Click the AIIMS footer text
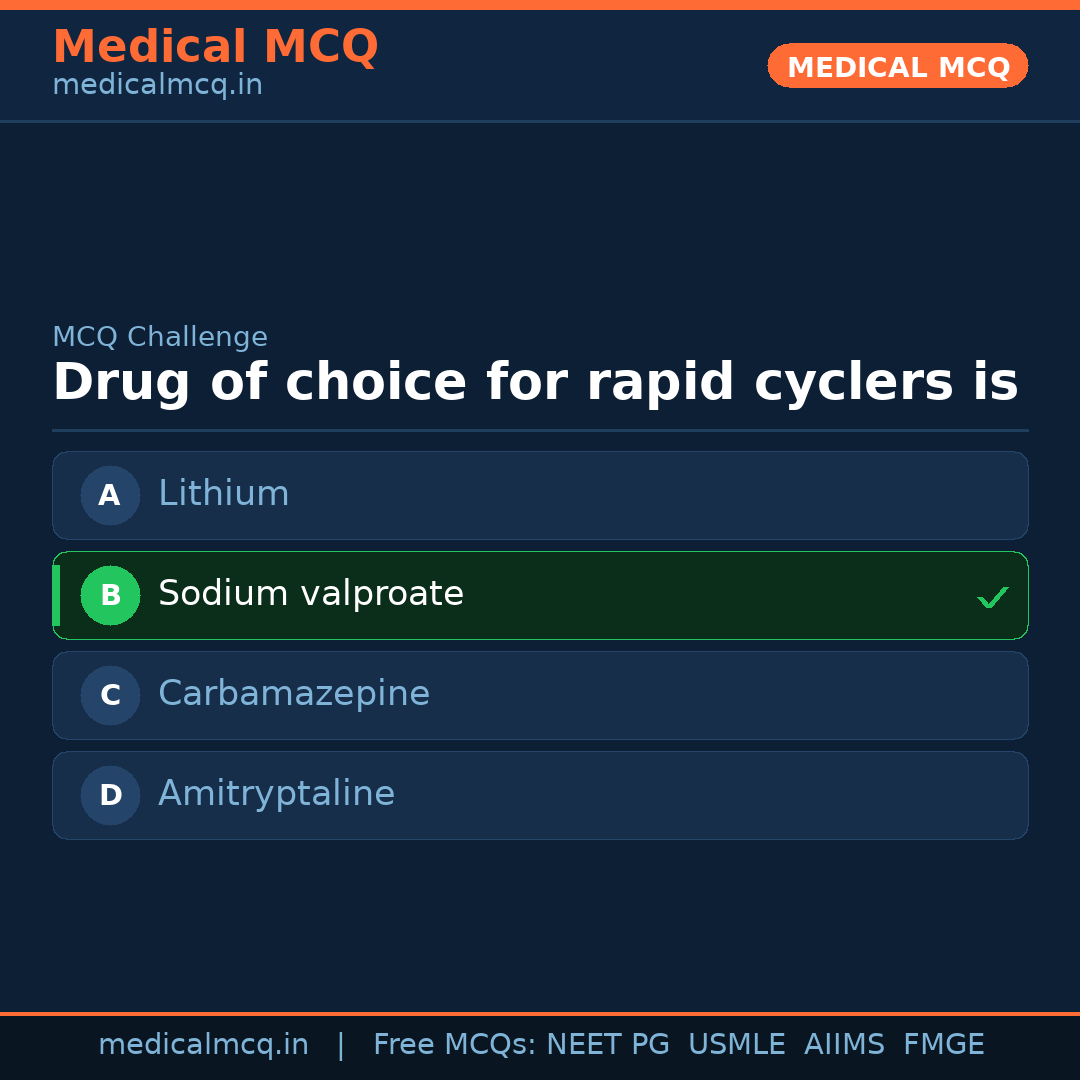1080x1080 pixels. pos(844,1045)
